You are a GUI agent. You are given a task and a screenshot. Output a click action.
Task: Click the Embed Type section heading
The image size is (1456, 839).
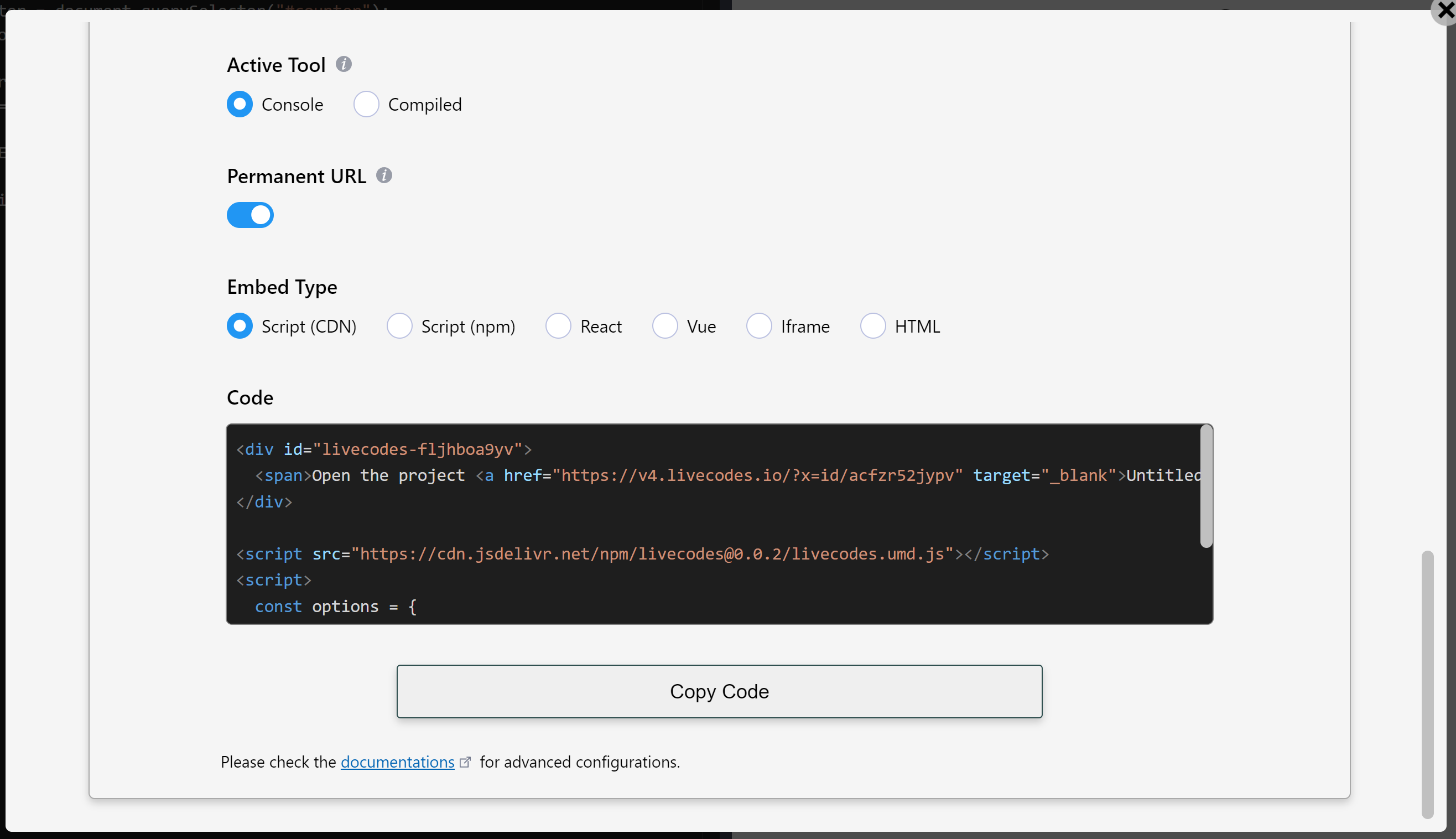pos(282,286)
